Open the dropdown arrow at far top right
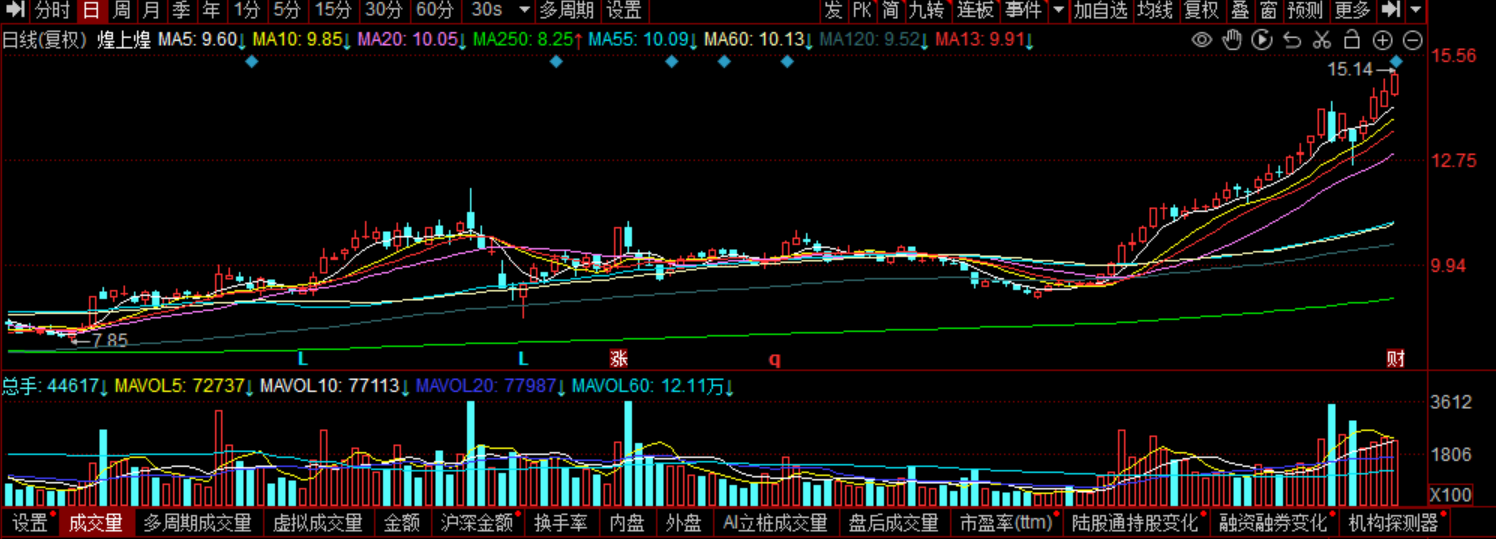Image resolution: width=1496 pixels, height=539 pixels. click(1416, 11)
